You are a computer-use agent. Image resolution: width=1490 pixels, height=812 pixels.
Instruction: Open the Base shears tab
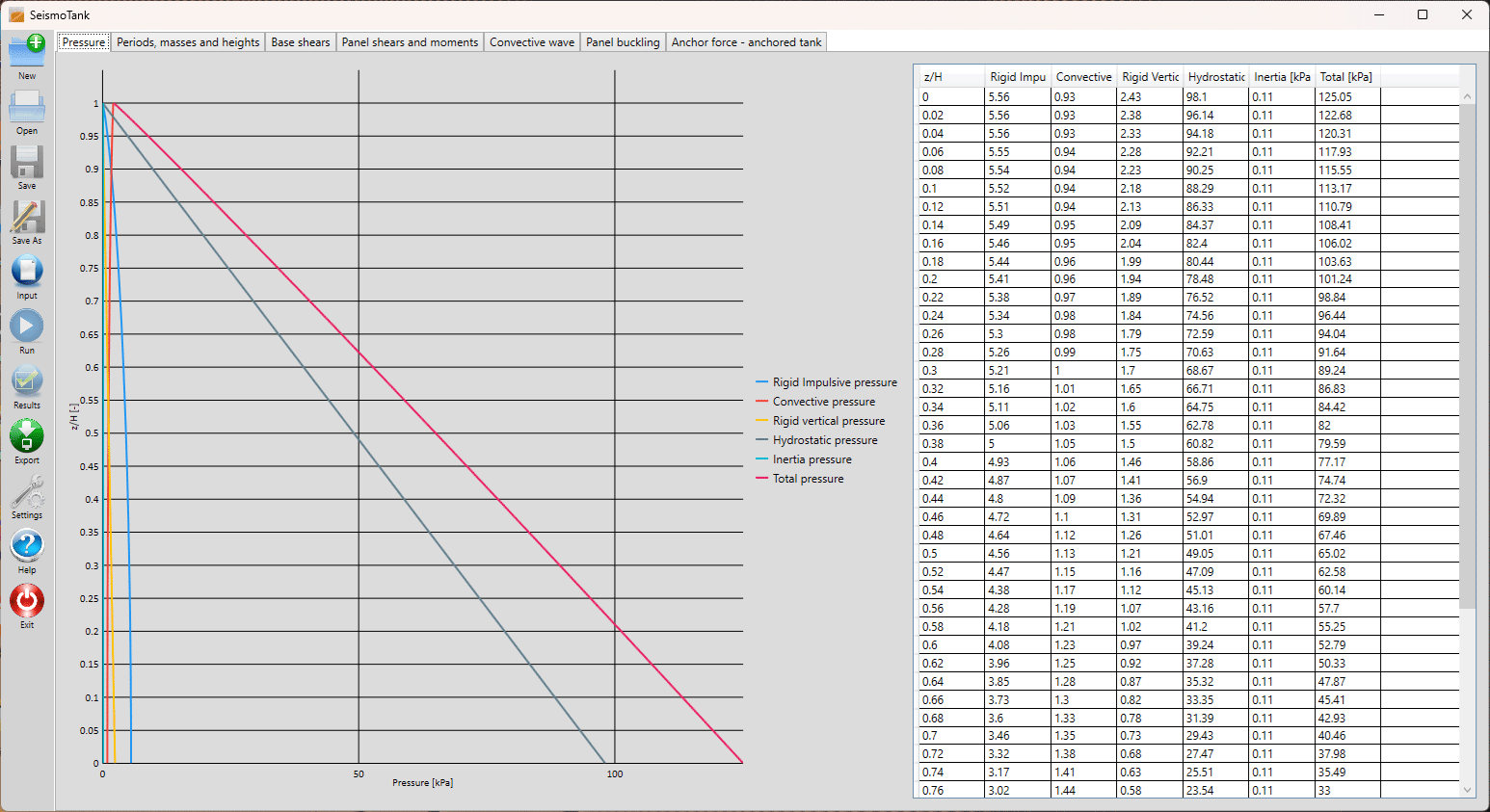point(301,42)
